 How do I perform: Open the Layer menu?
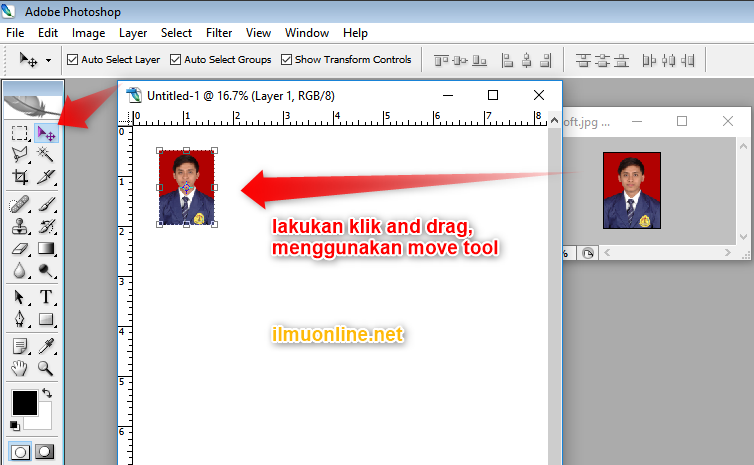pyautogui.click(x=133, y=33)
